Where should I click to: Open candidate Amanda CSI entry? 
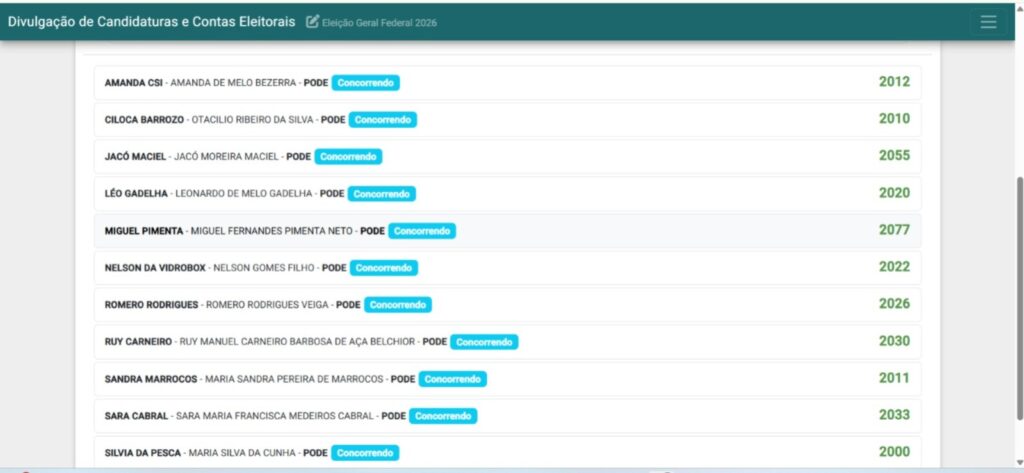pos(507,83)
